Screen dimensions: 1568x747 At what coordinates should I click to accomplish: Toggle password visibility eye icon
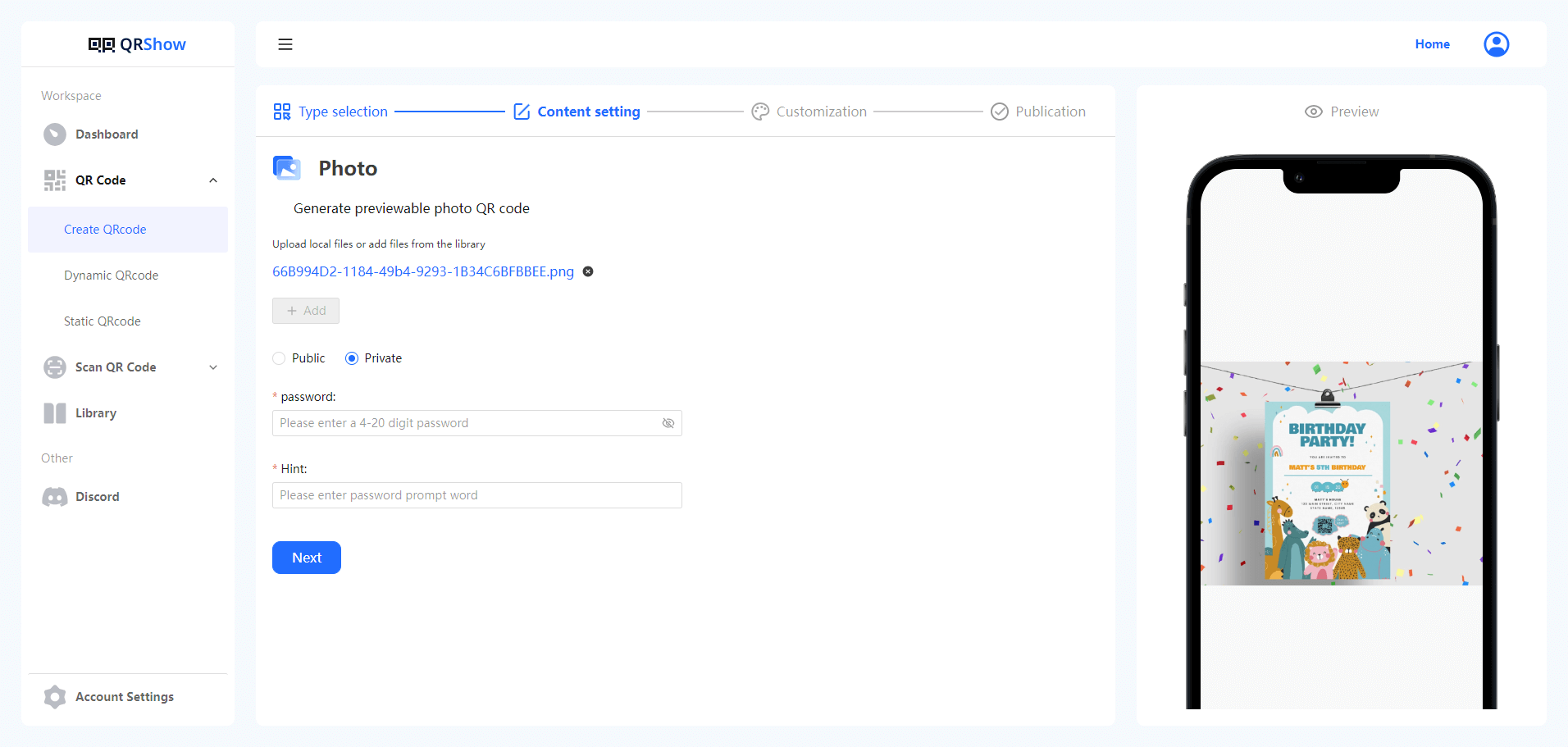(x=668, y=423)
